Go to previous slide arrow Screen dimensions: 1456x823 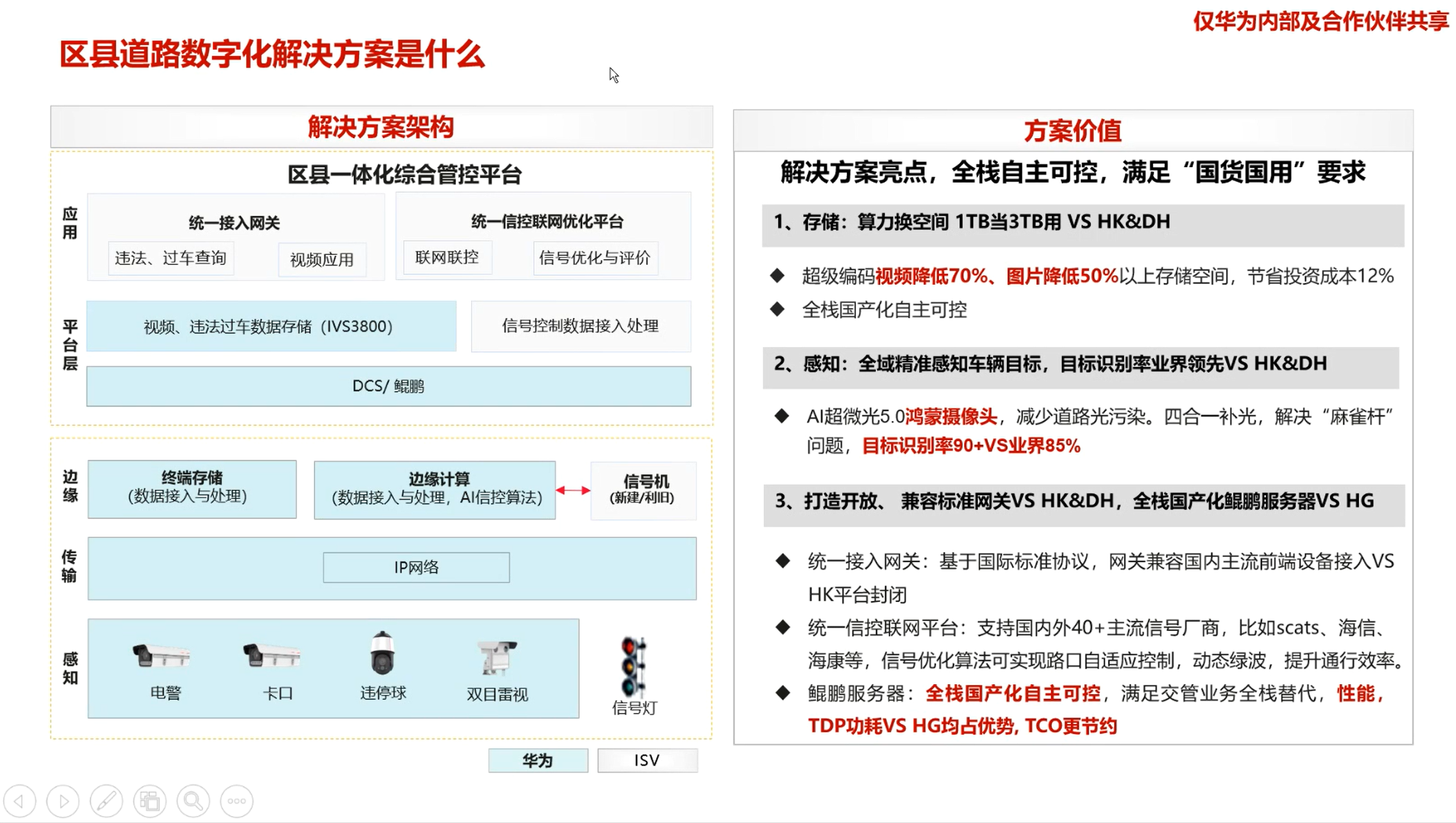click(20, 801)
